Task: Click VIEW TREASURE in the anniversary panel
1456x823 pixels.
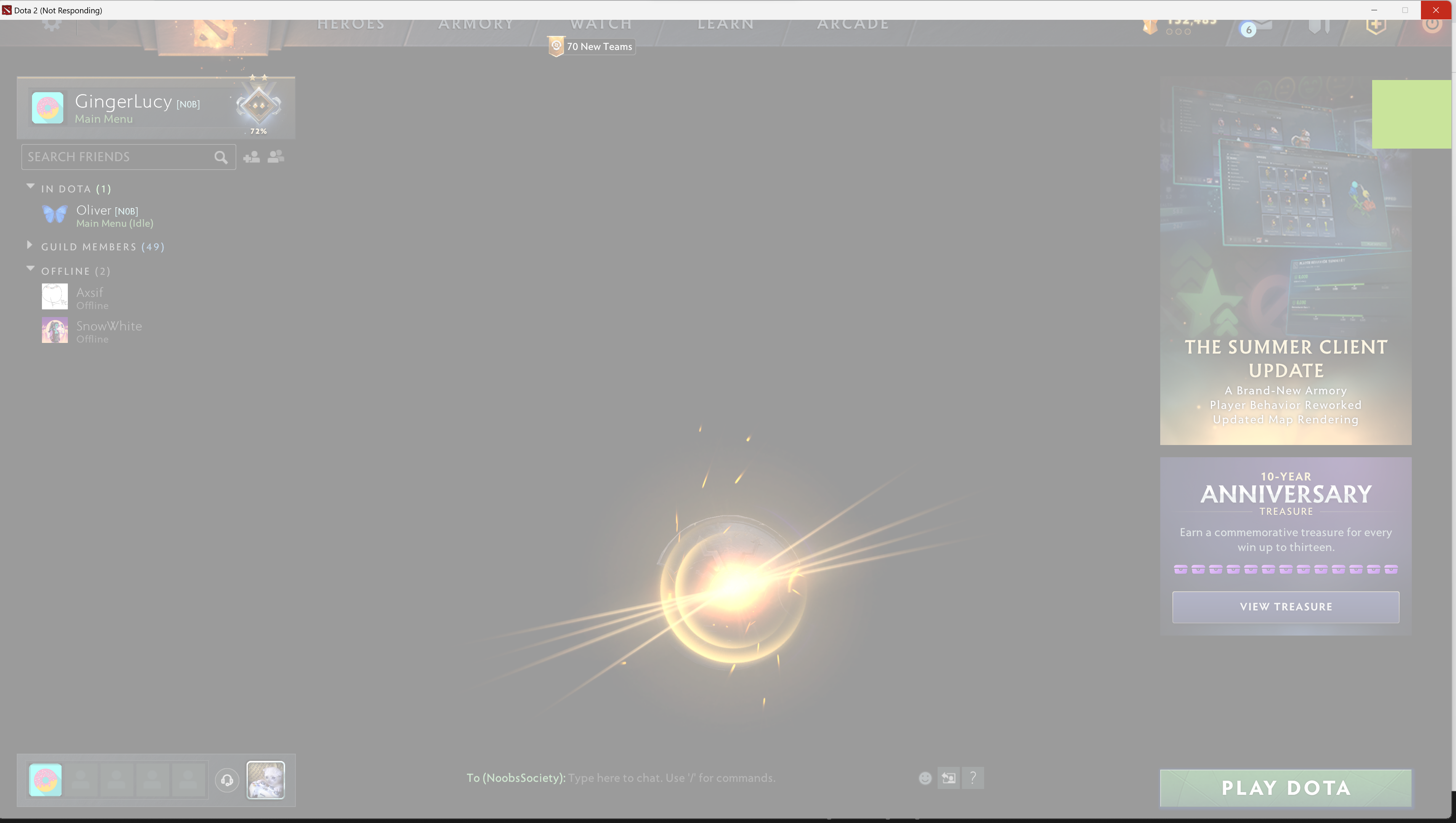Action: (1285, 607)
